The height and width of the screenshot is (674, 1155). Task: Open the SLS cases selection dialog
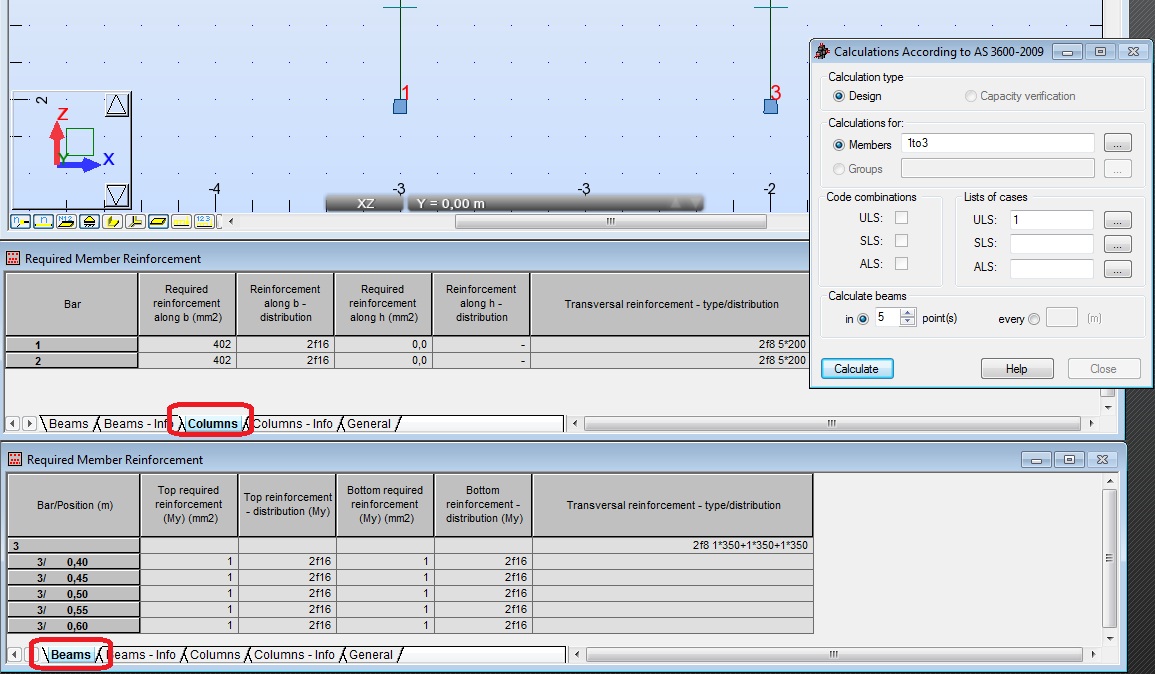1118,243
